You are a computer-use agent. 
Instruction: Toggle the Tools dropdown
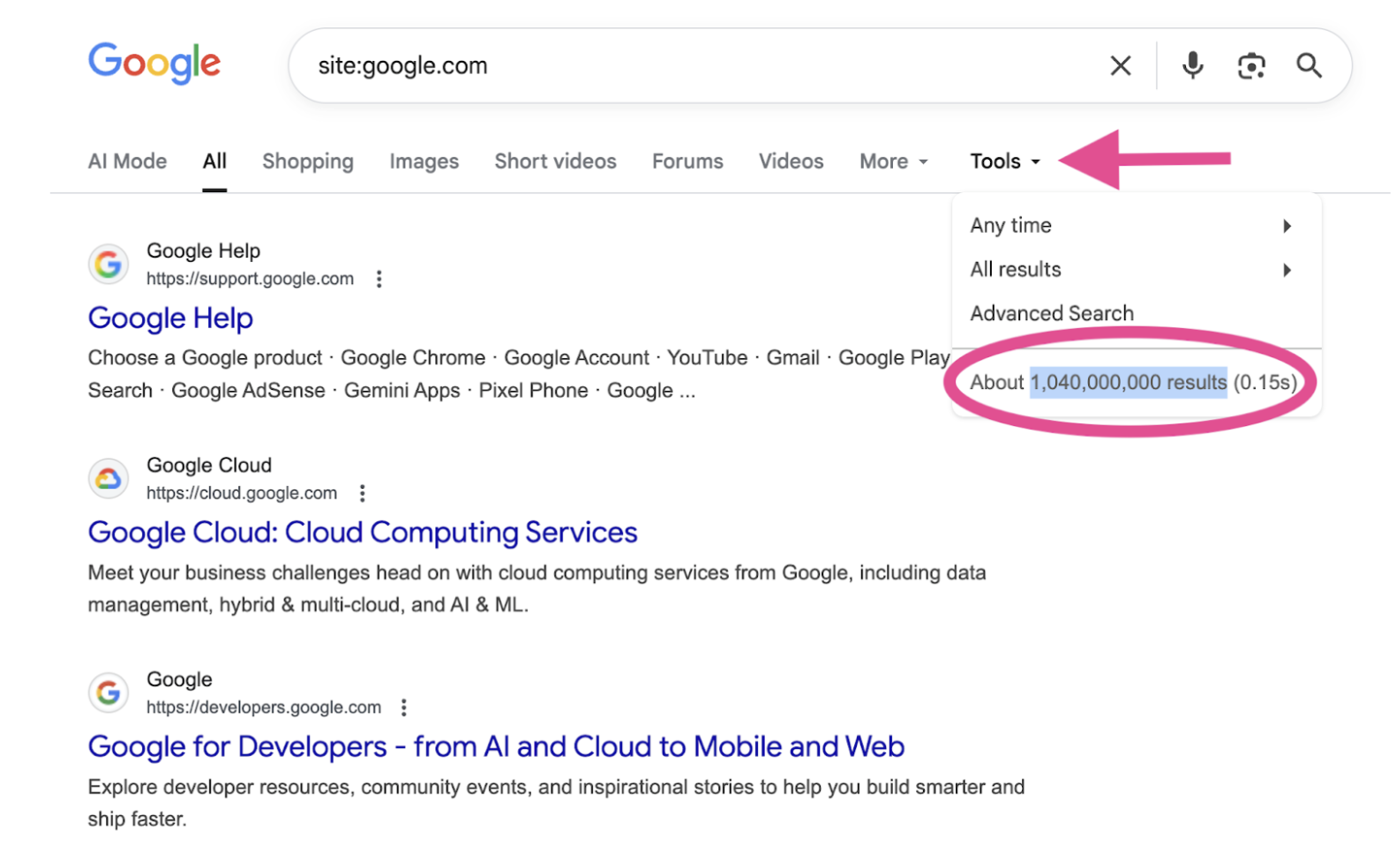(1005, 161)
